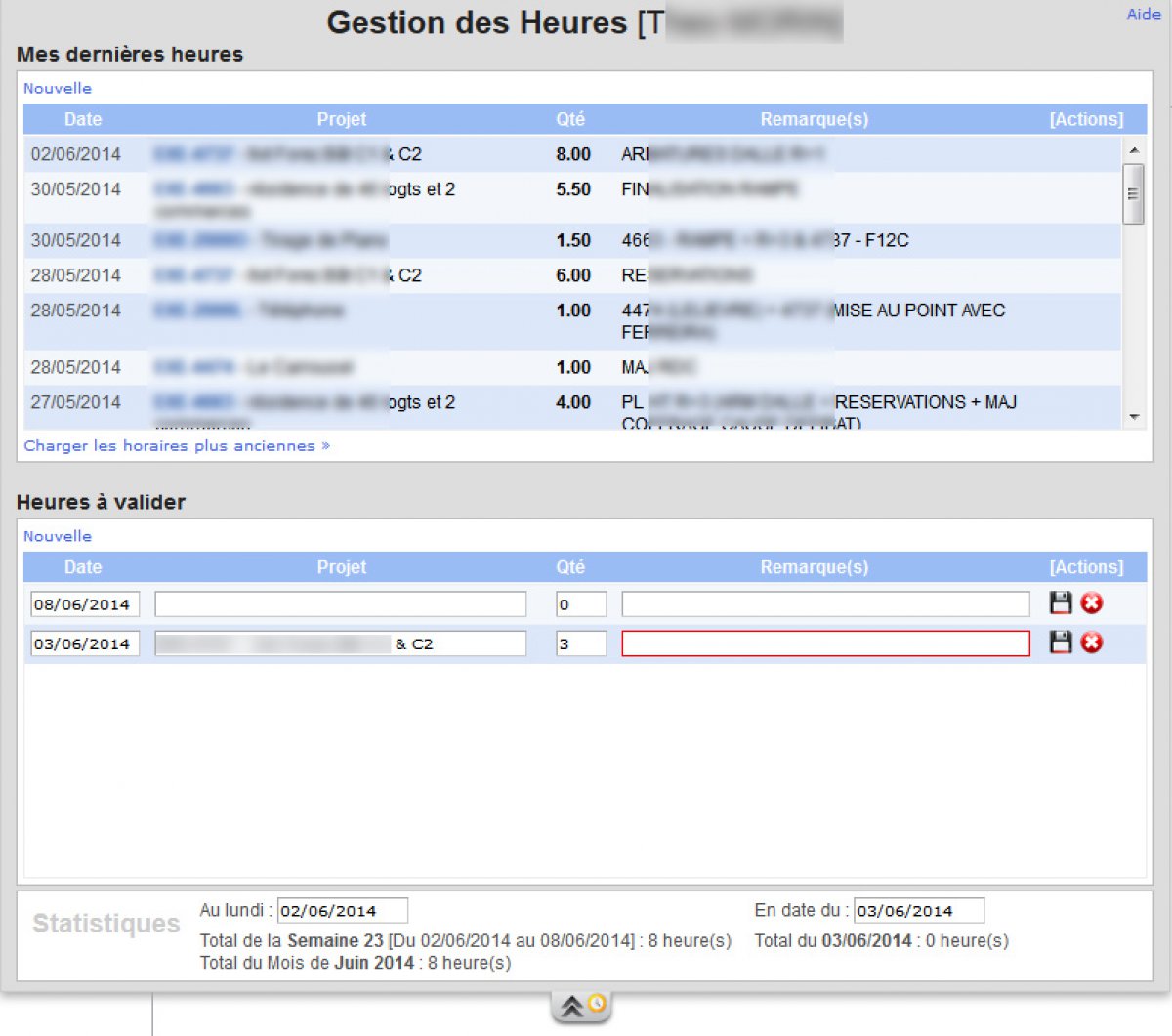Viewport: 1172px width, 1036px height.
Task: Focus remarks field of the 08/06/2014 row
Action: (x=825, y=604)
